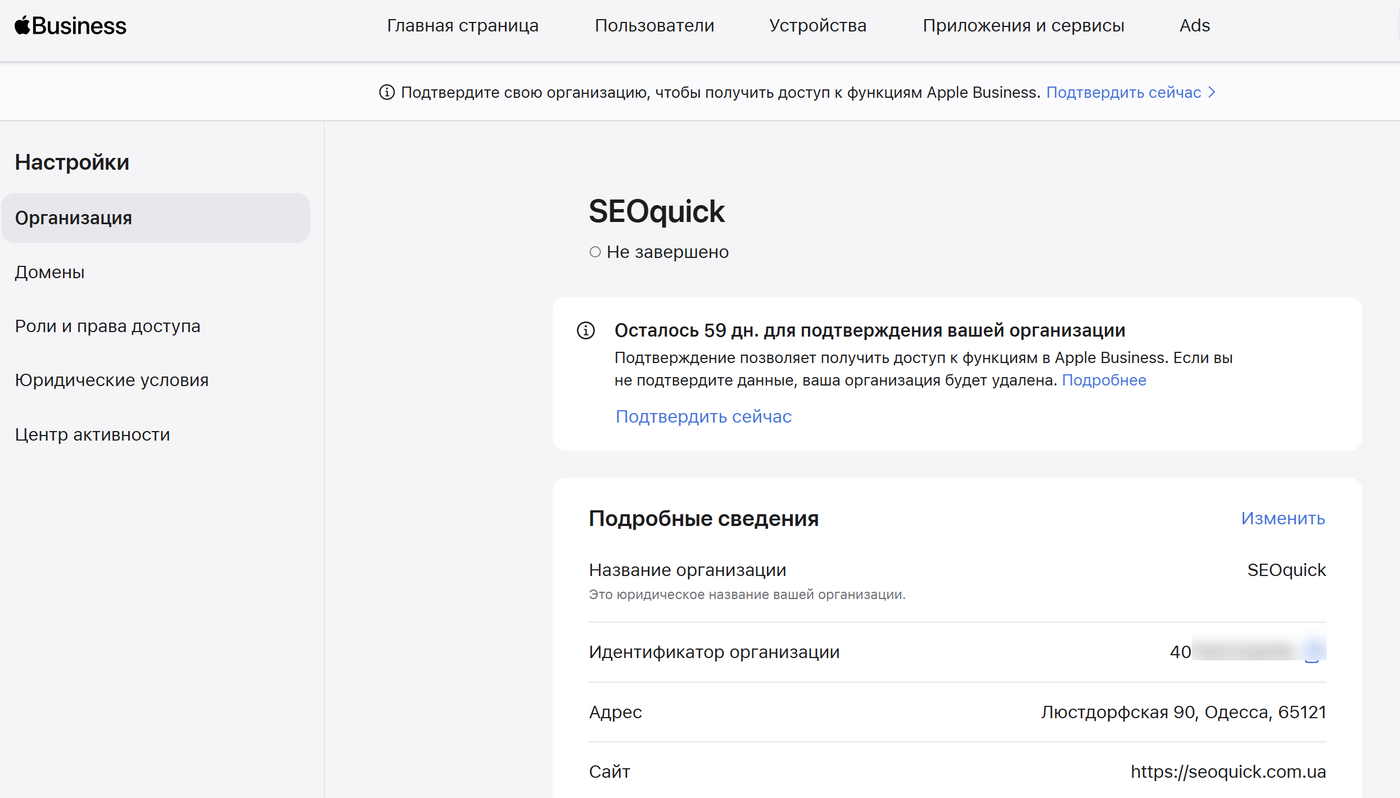The width and height of the screenshot is (1400, 798).
Task: Click the info icon in the top banner
Action: pos(387,92)
